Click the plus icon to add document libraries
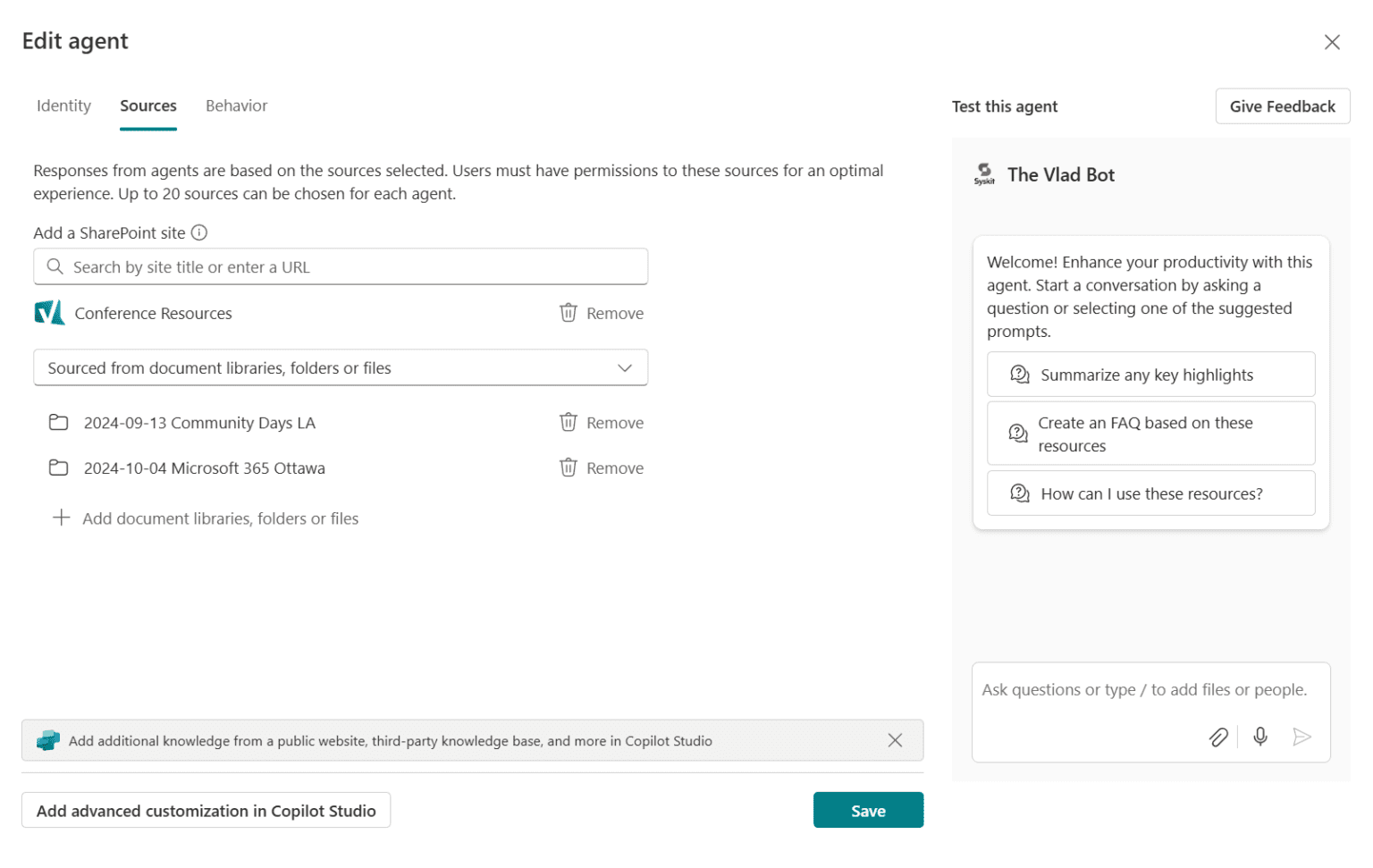Screen dimensions: 1373x868 tap(61, 518)
